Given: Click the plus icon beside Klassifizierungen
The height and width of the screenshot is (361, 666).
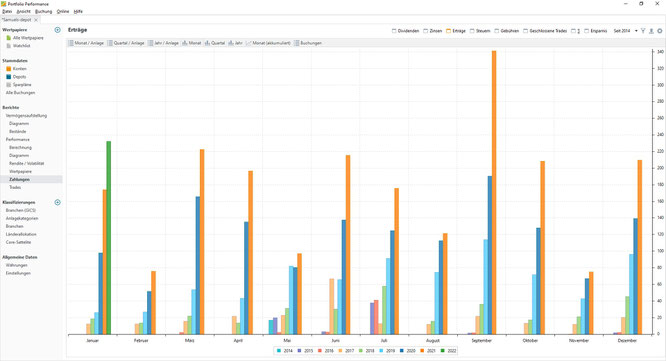Looking at the screenshot, I should 57,202.
